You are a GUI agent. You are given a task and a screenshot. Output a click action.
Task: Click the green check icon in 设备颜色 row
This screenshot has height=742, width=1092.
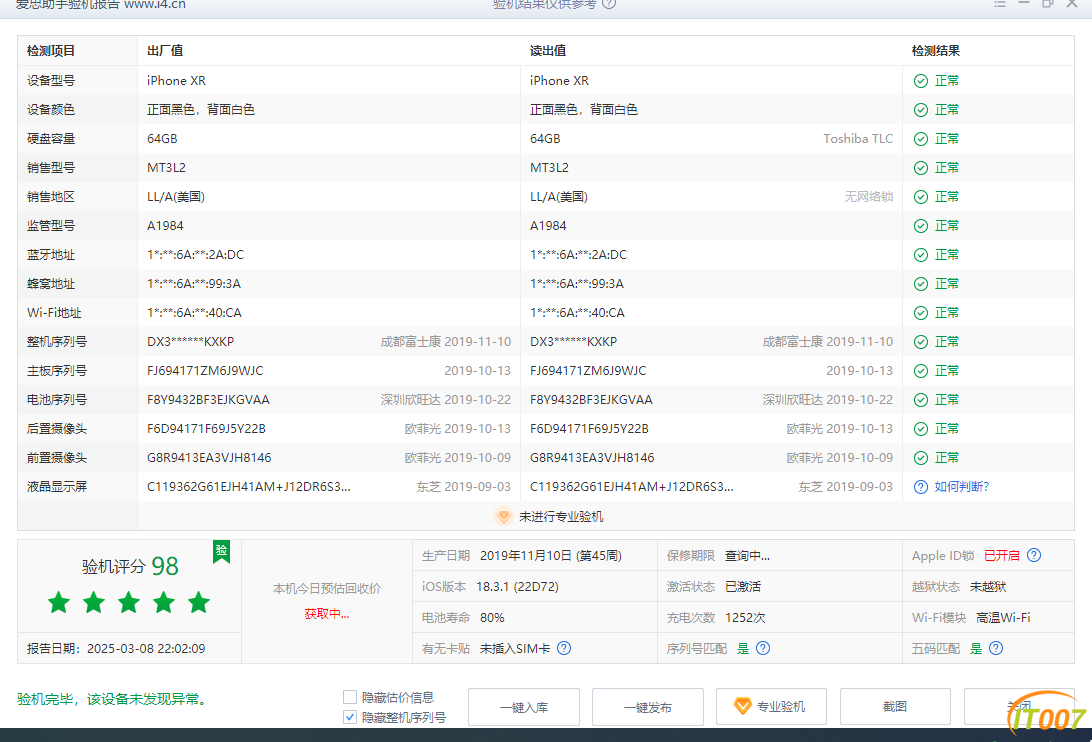[921, 110]
